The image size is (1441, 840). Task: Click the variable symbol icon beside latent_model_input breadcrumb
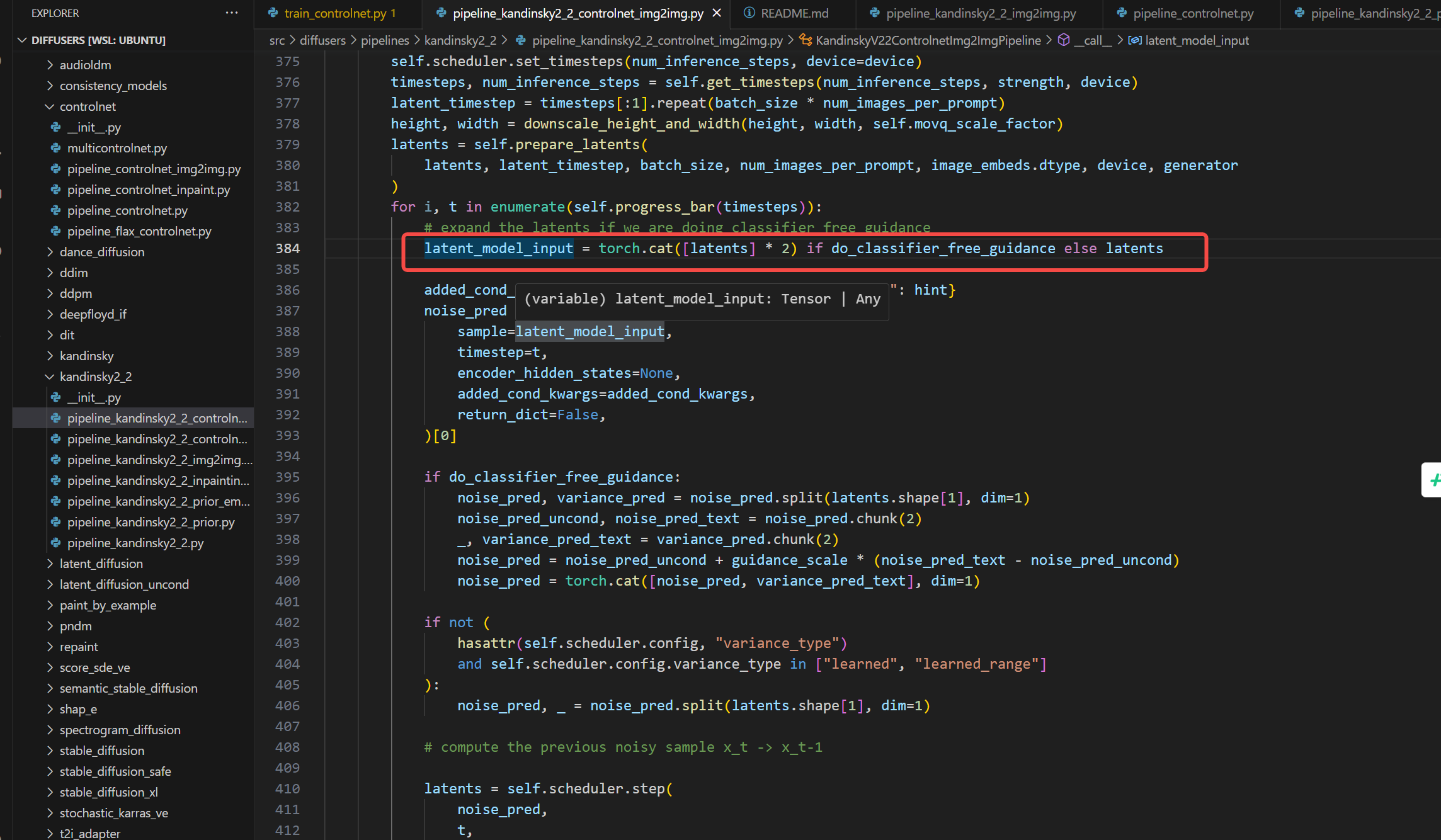pos(1135,40)
